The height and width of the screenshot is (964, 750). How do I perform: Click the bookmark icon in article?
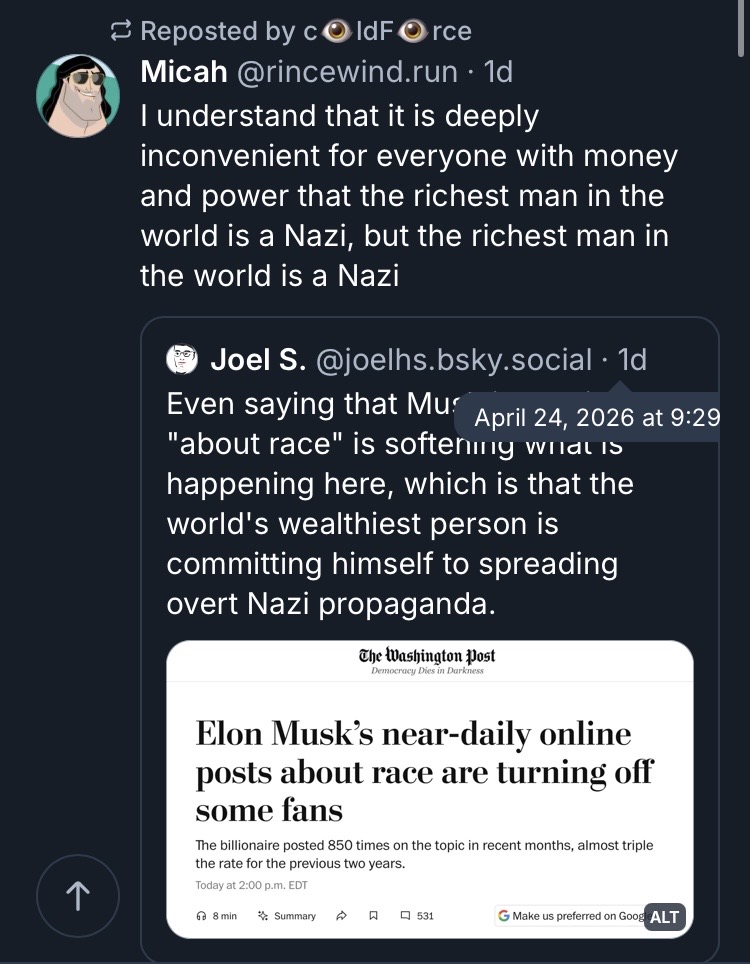373,915
